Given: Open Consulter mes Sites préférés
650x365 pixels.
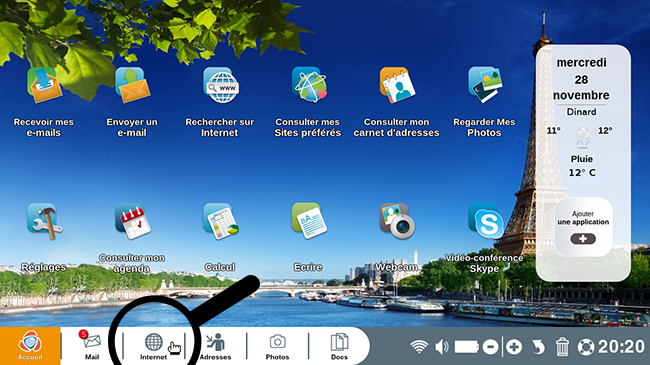Looking at the screenshot, I should click(x=309, y=86).
